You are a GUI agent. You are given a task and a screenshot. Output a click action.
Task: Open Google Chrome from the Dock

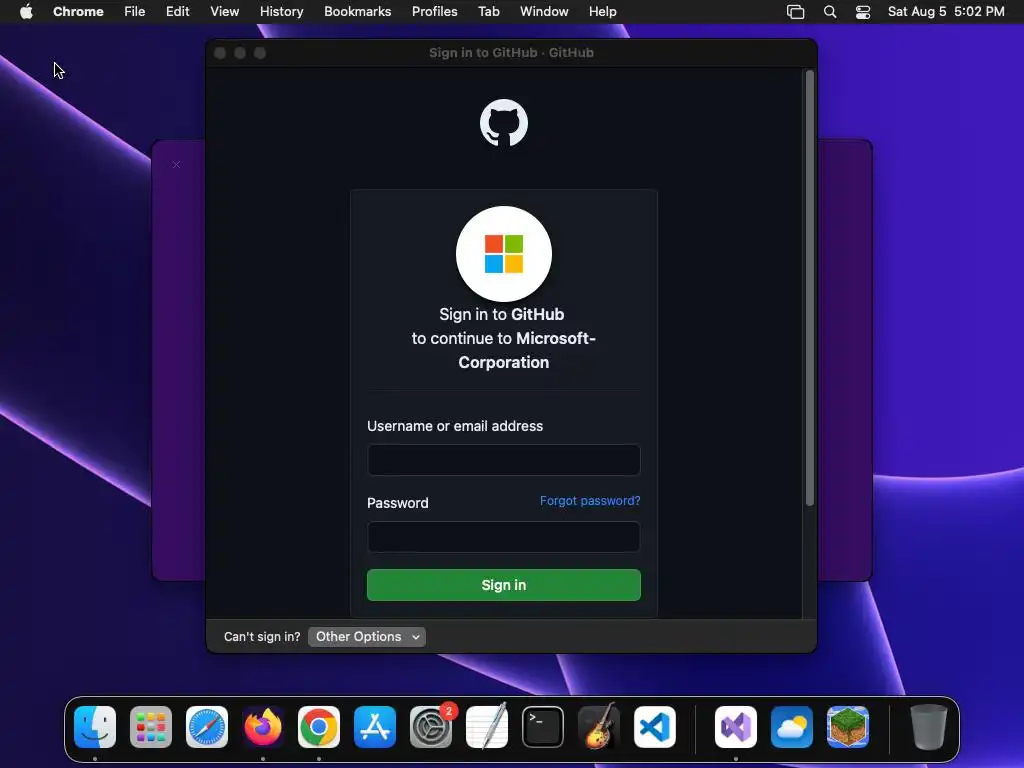(319, 727)
